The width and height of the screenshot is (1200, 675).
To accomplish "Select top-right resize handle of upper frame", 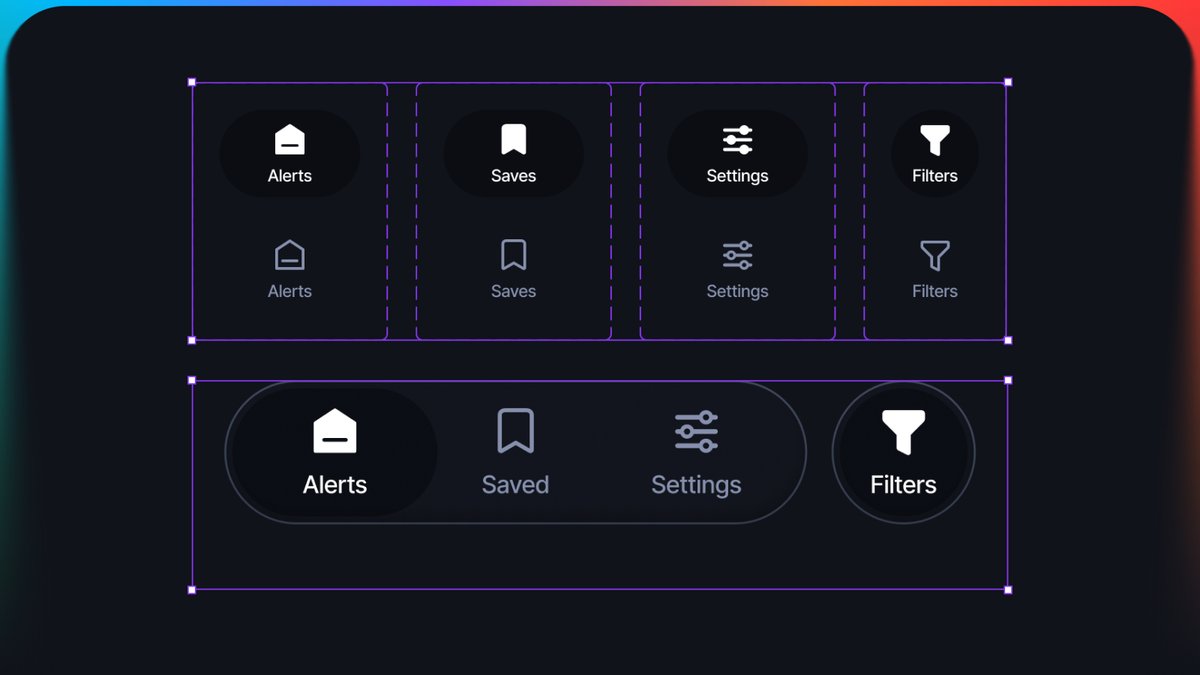I will [x=1008, y=82].
